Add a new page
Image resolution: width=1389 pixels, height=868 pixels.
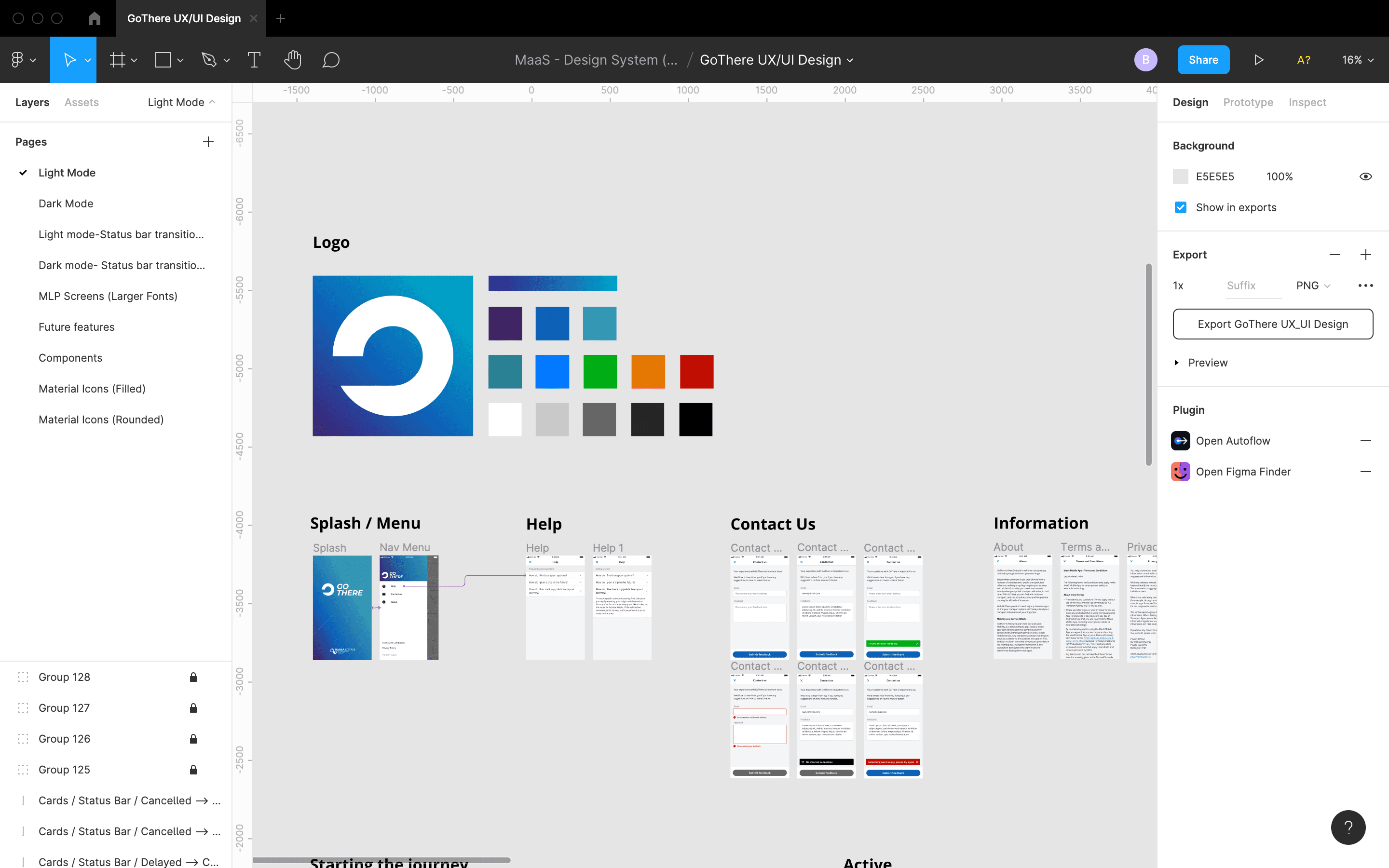(x=208, y=142)
